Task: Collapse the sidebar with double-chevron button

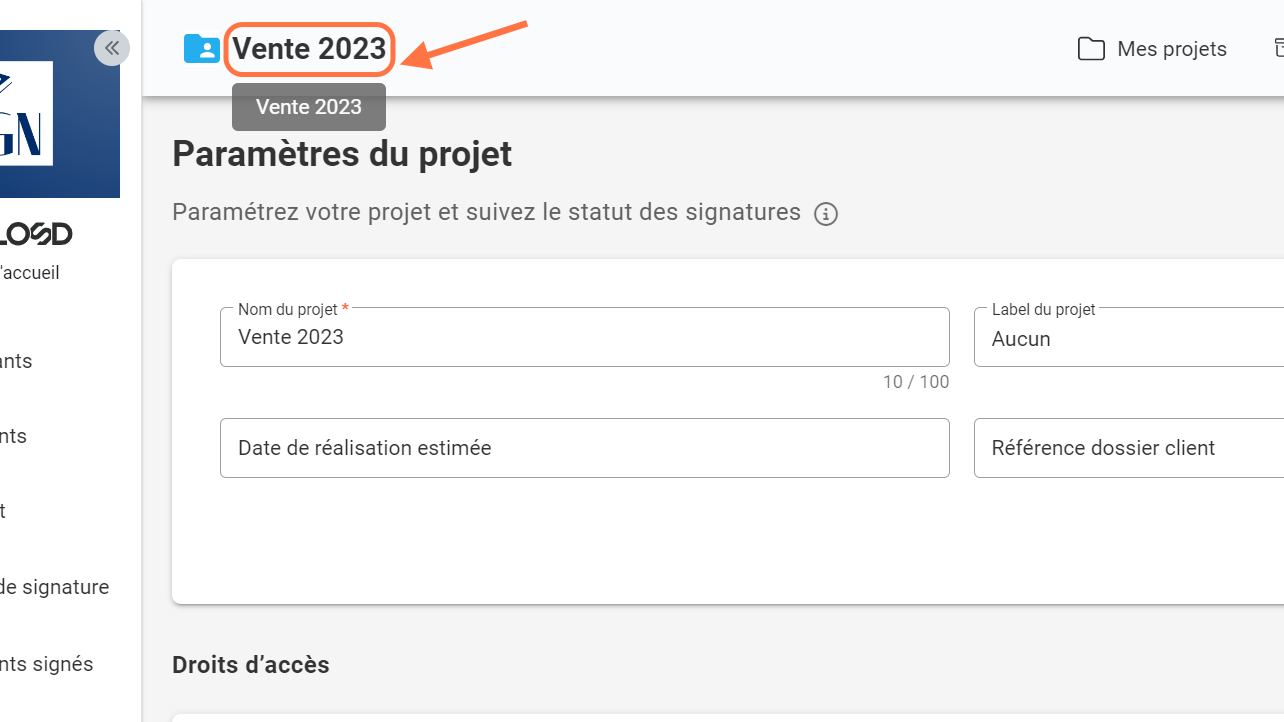Action: (x=112, y=48)
